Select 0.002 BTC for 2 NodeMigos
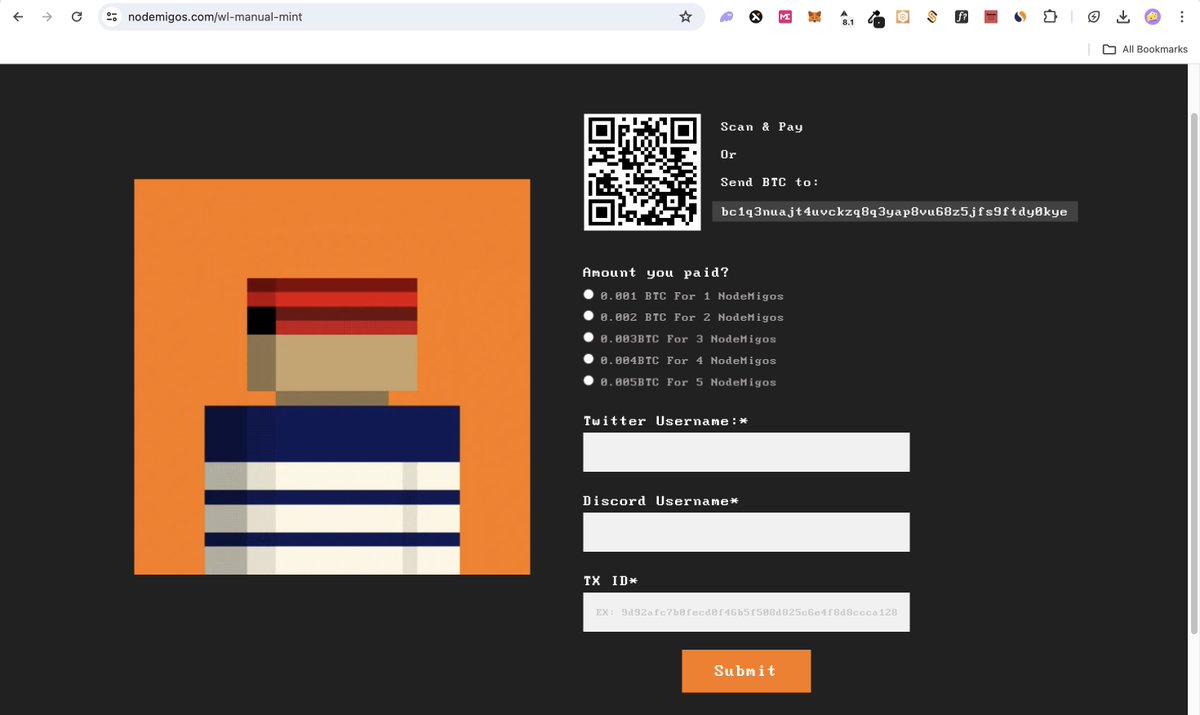1200x715 pixels. [x=589, y=315]
